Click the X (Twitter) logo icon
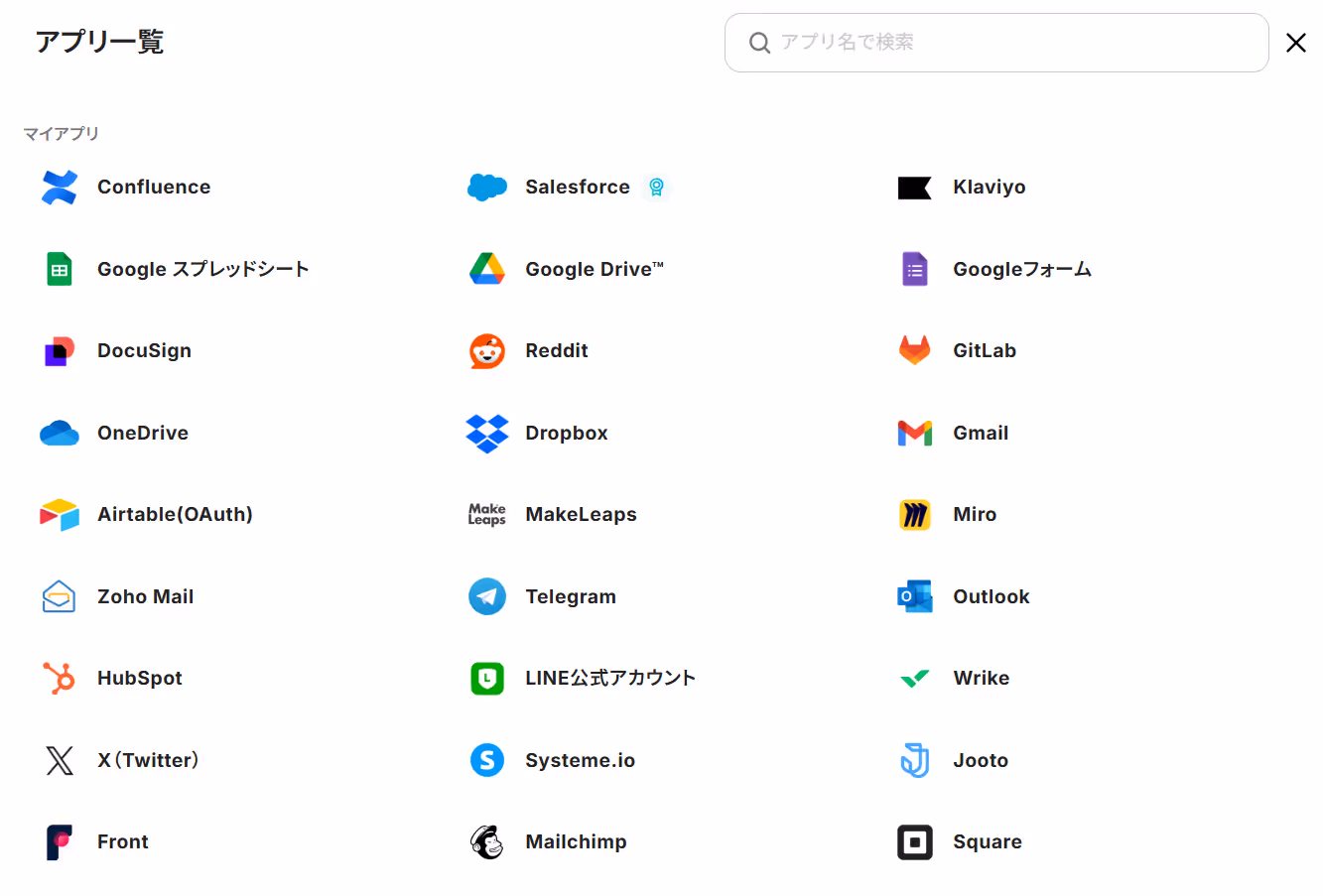Viewport: 1323px width, 896px height. pos(60,760)
